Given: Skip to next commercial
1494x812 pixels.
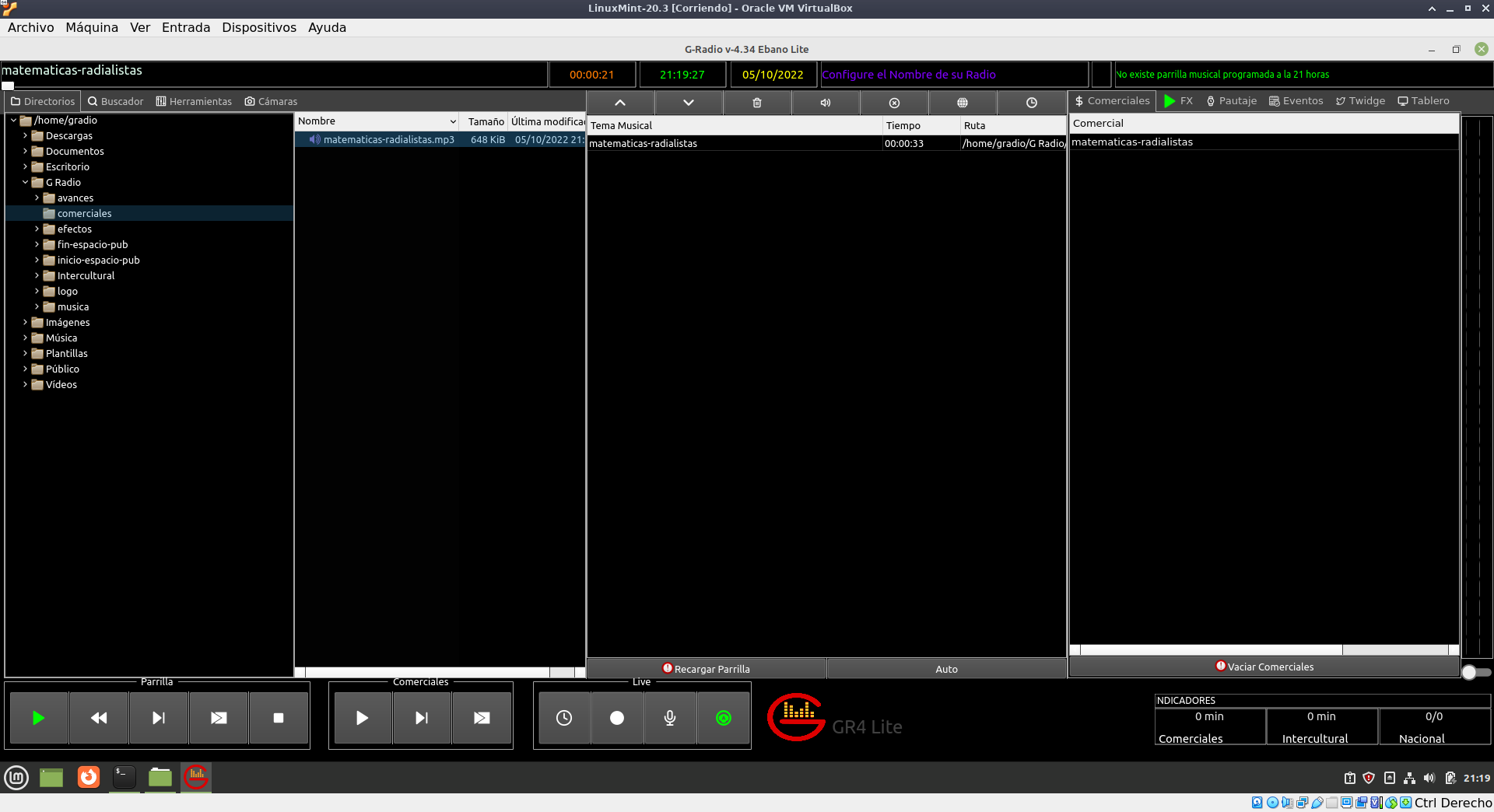Looking at the screenshot, I should point(422,718).
